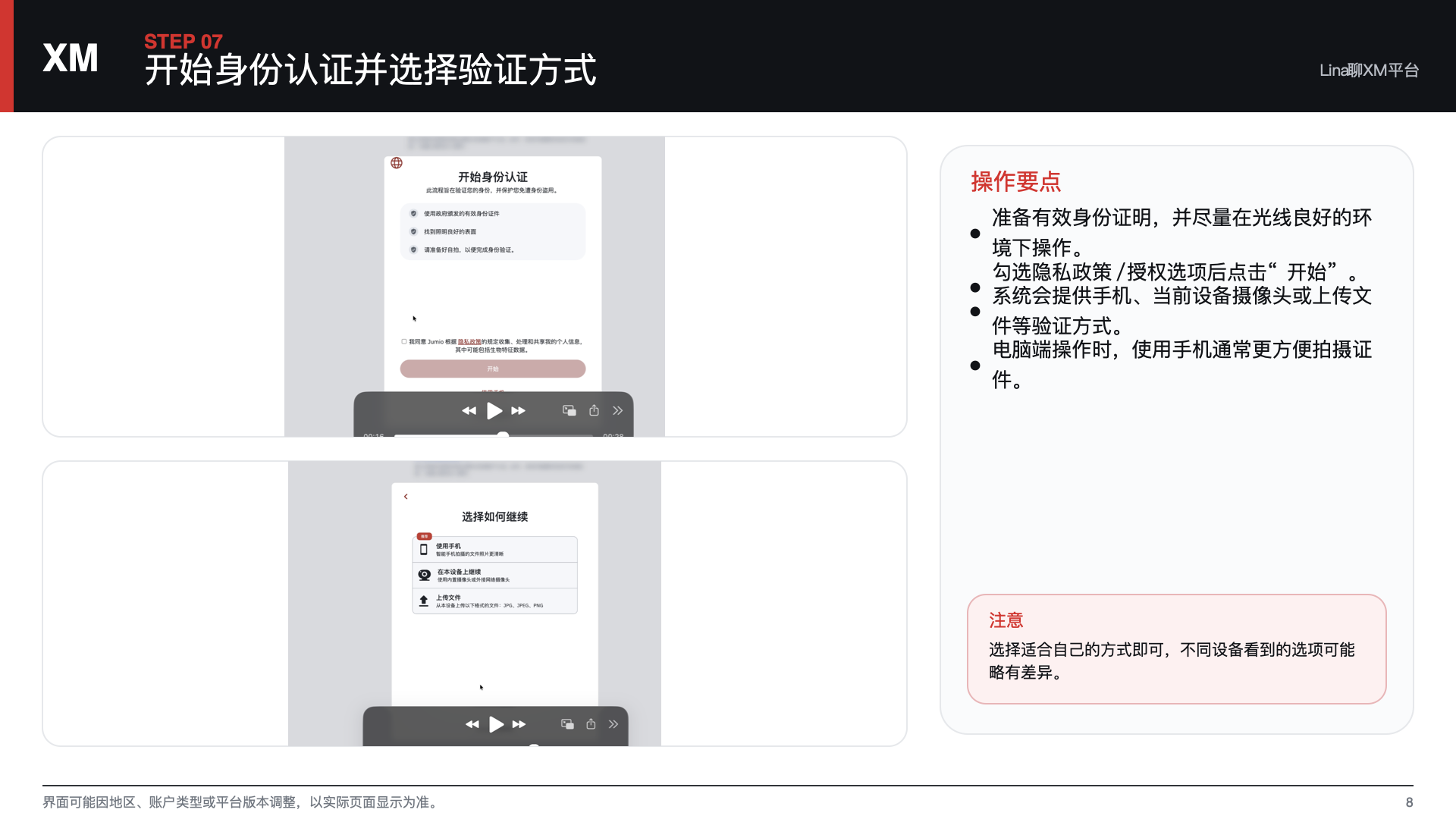Click the red 注意 heading
This screenshot has height=819, width=1456.
pyautogui.click(x=1006, y=620)
